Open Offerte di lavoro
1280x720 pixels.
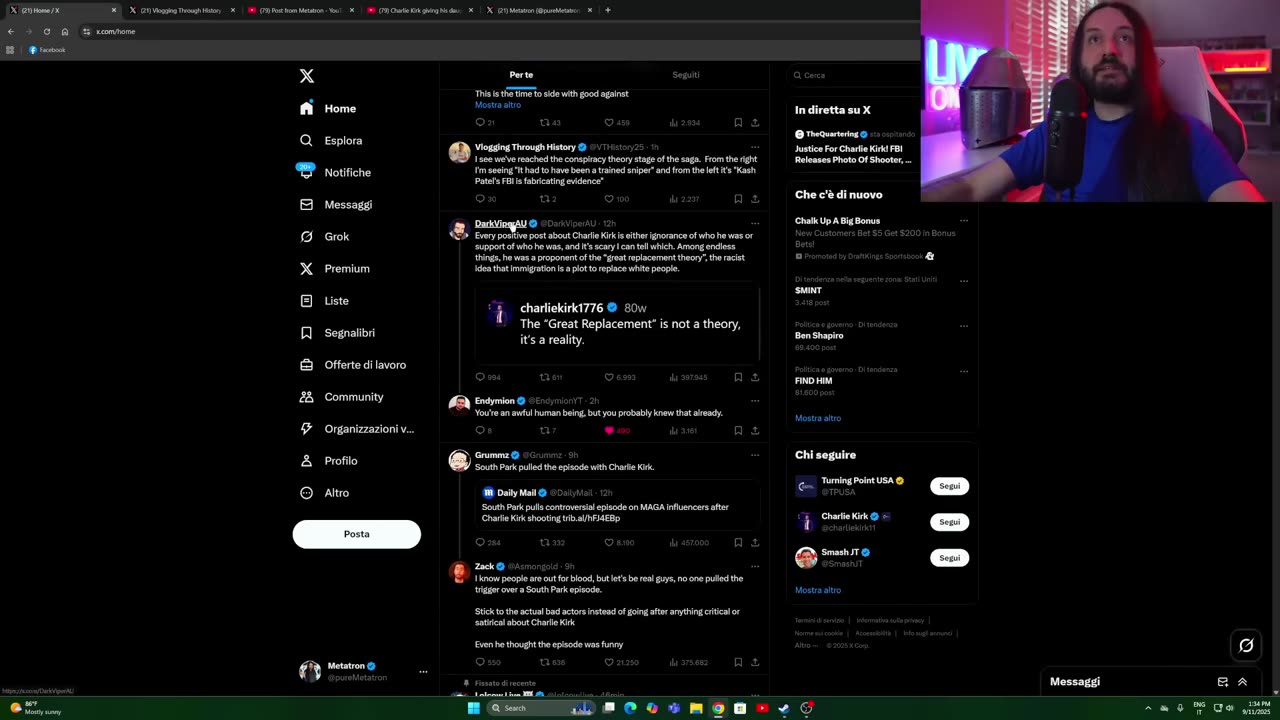click(x=353, y=364)
